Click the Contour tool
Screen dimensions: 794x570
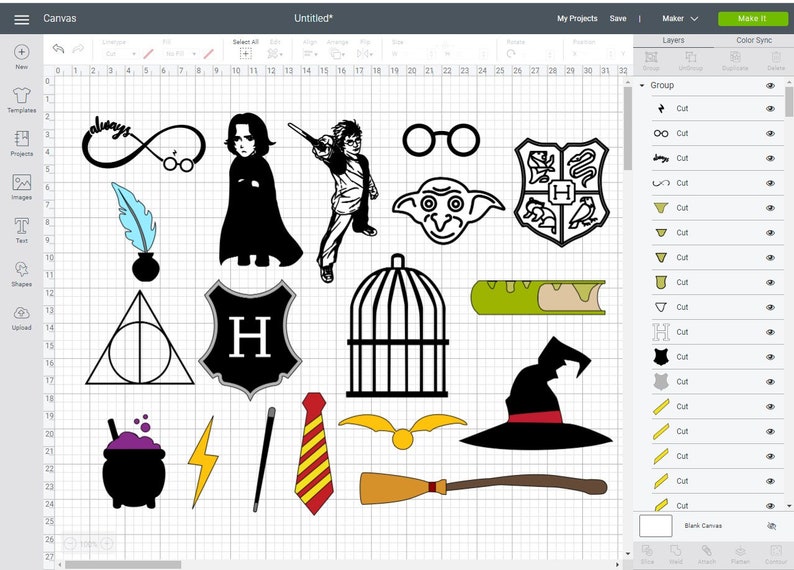coord(776,554)
